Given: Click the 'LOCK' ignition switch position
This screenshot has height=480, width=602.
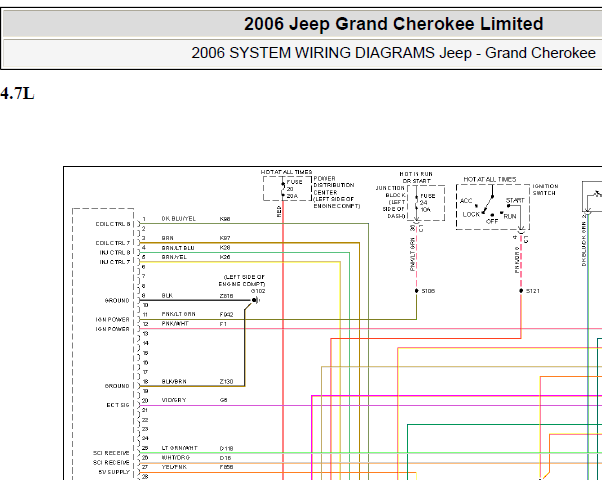Looking at the screenshot, I should click(x=471, y=214).
